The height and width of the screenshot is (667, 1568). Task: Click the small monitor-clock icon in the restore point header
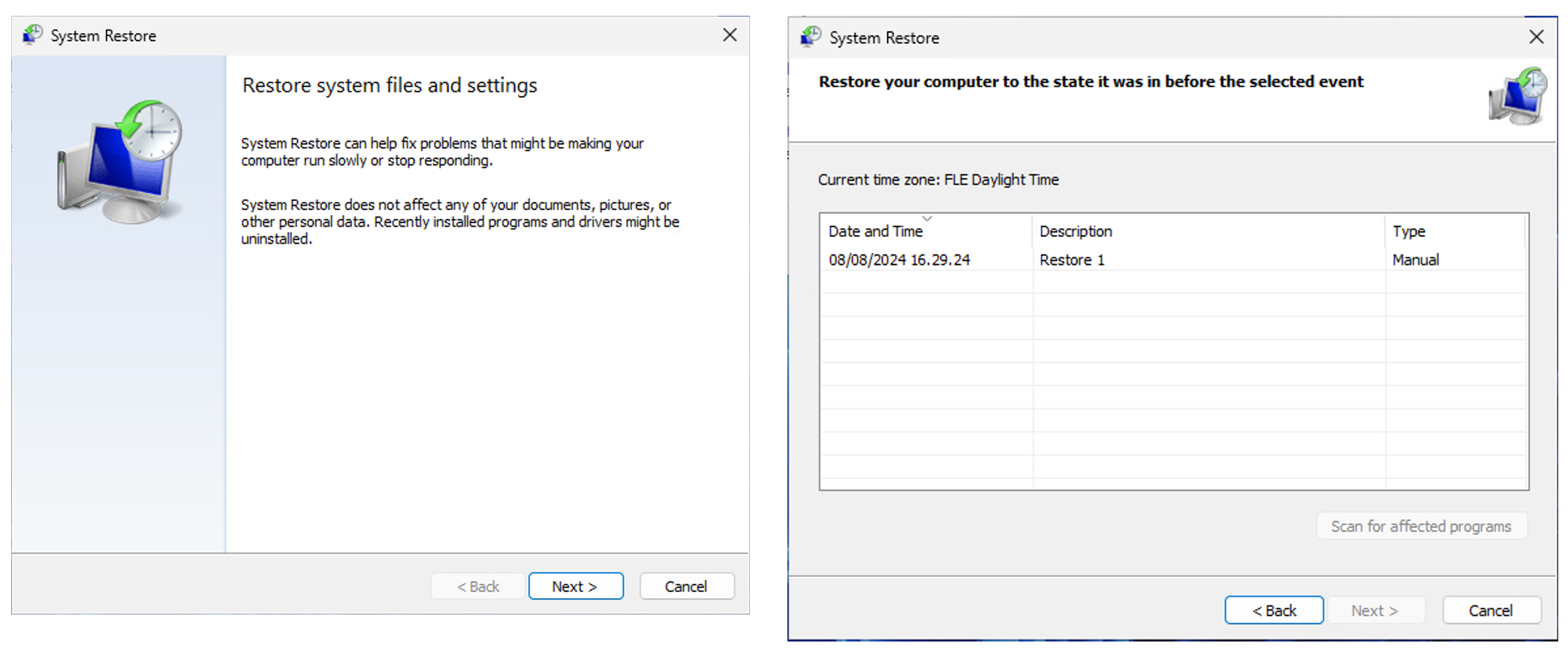[x=1517, y=96]
